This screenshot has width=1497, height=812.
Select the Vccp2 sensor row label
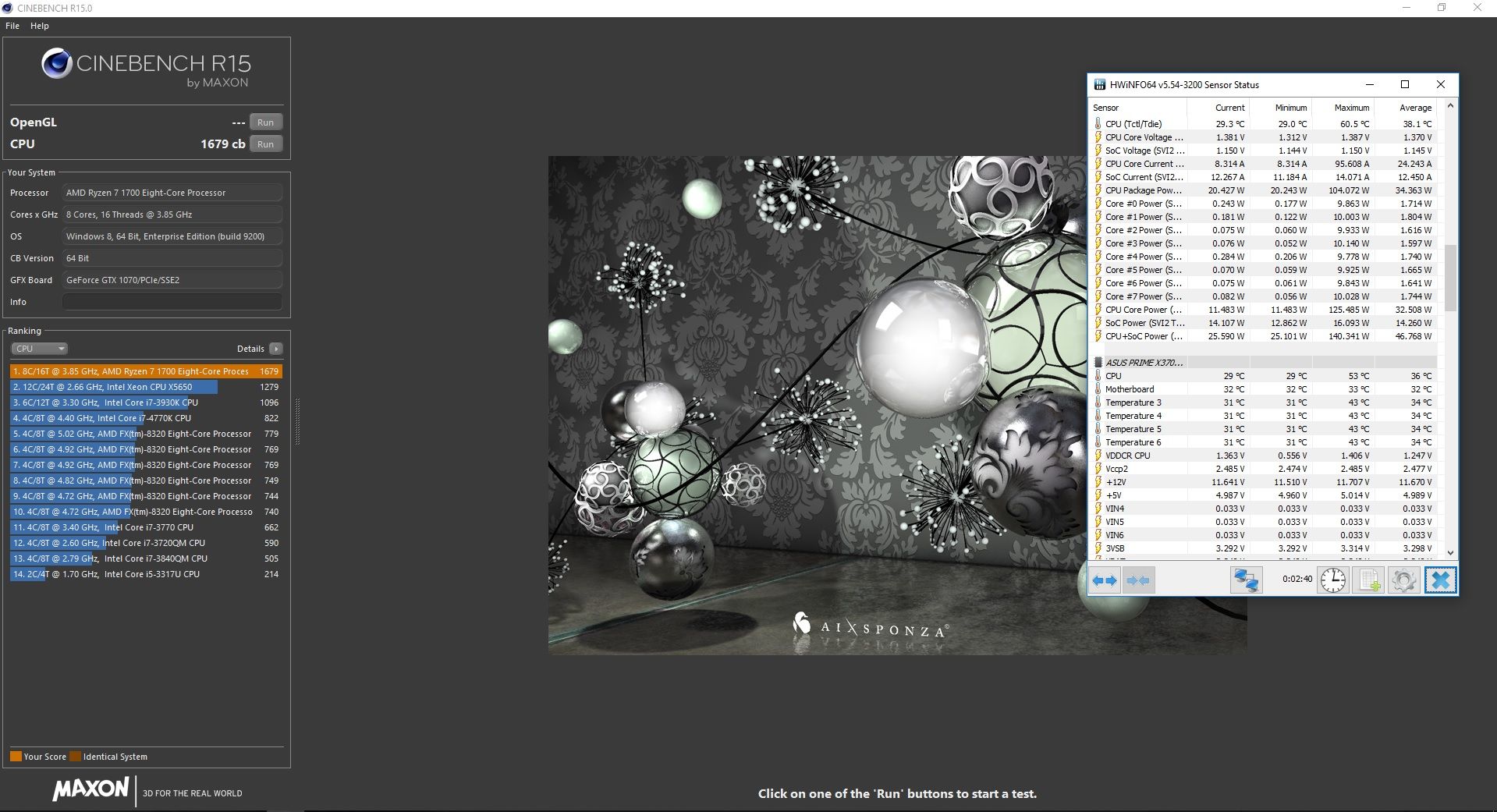pos(1117,469)
